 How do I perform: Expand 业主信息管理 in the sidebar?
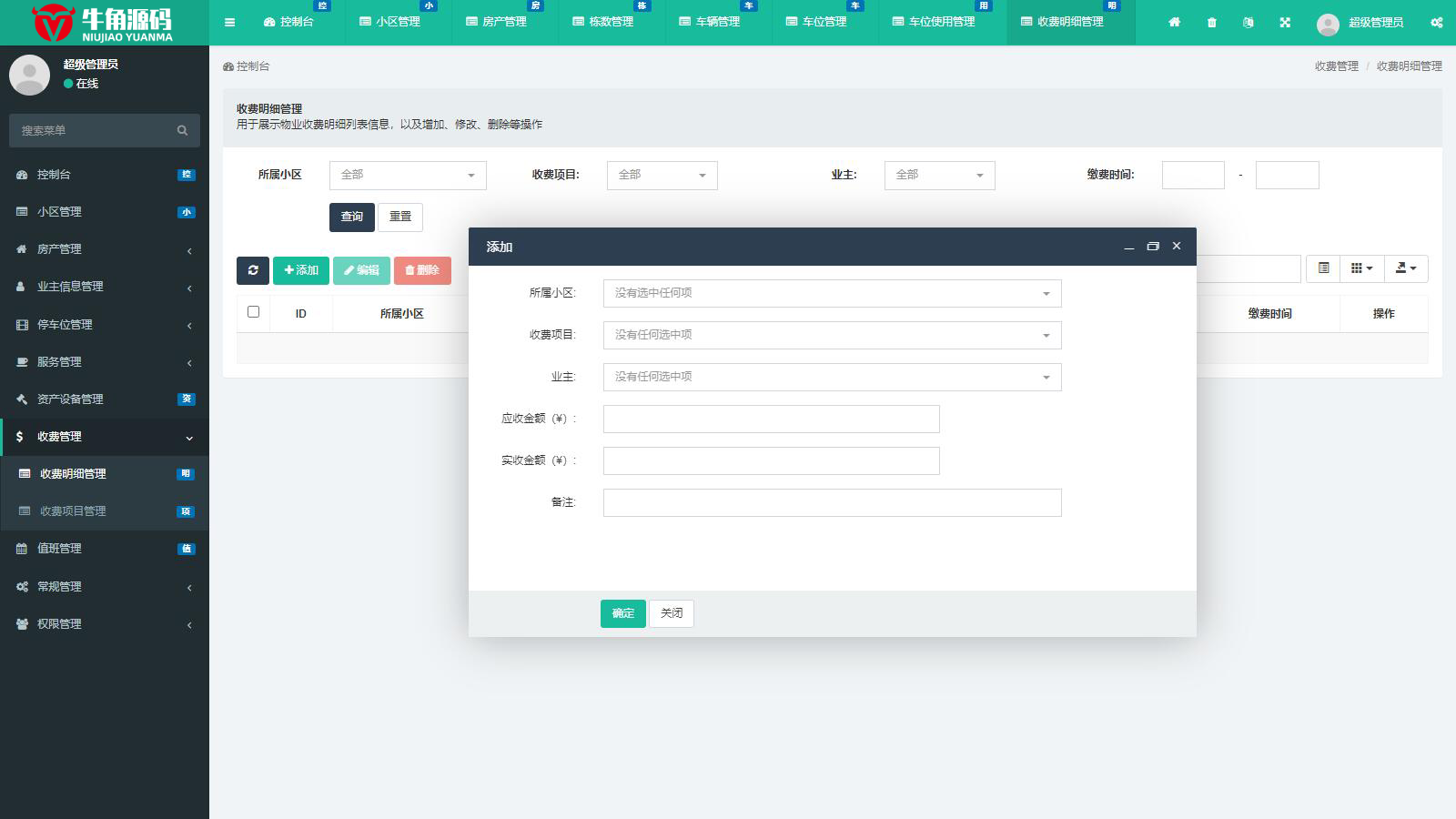point(105,287)
